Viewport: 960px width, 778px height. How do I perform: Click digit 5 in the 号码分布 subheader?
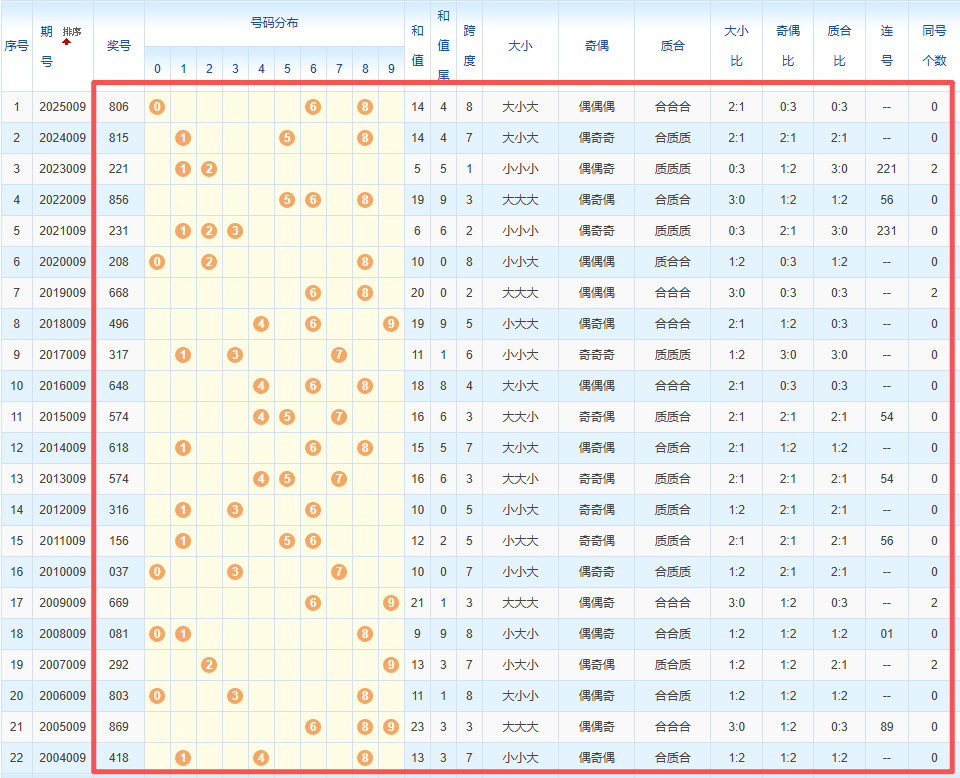click(x=287, y=69)
